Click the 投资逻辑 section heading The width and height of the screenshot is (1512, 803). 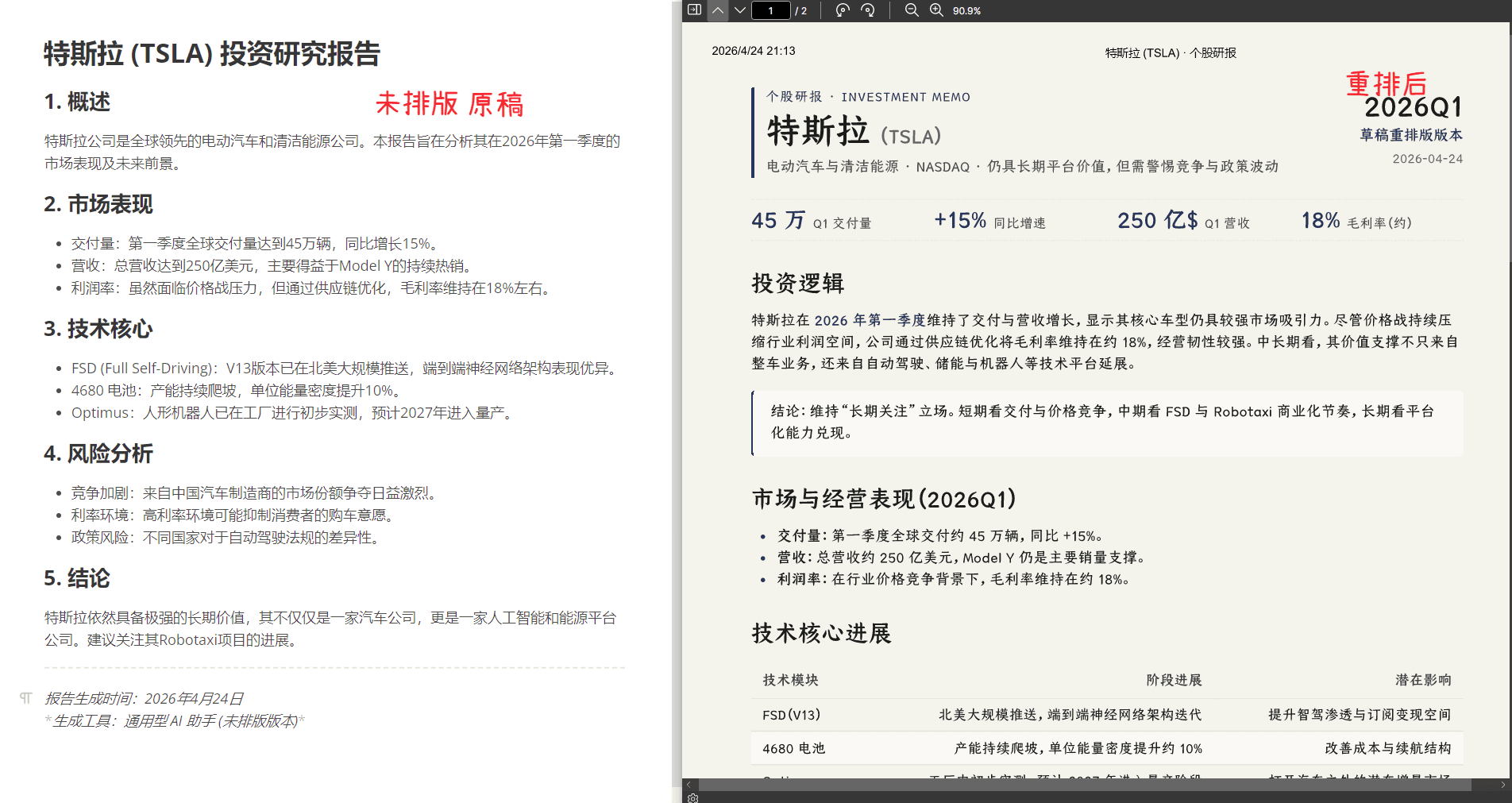[x=798, y=284]
